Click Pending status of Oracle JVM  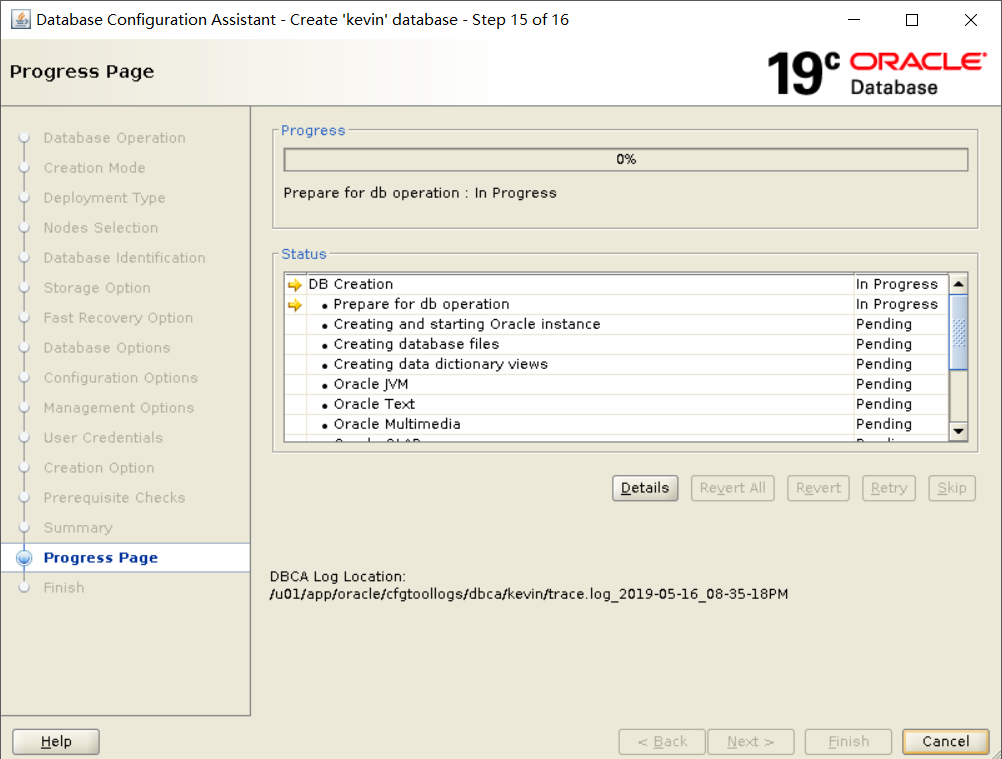tap(884, 384)
